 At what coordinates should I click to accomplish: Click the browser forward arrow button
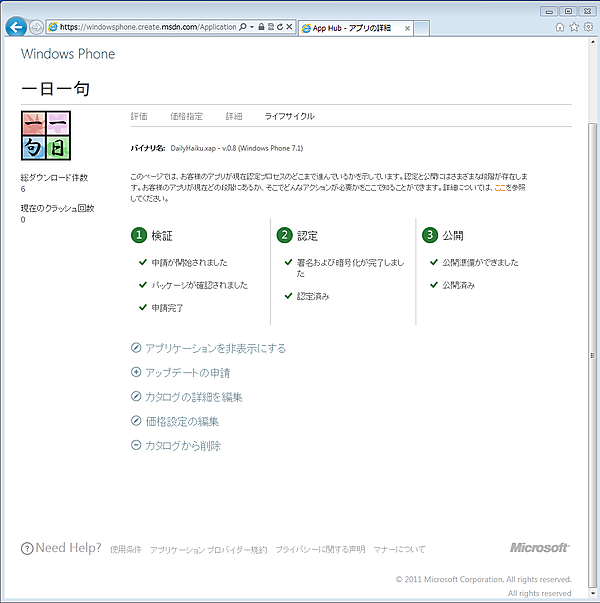(x=36, y=27)
